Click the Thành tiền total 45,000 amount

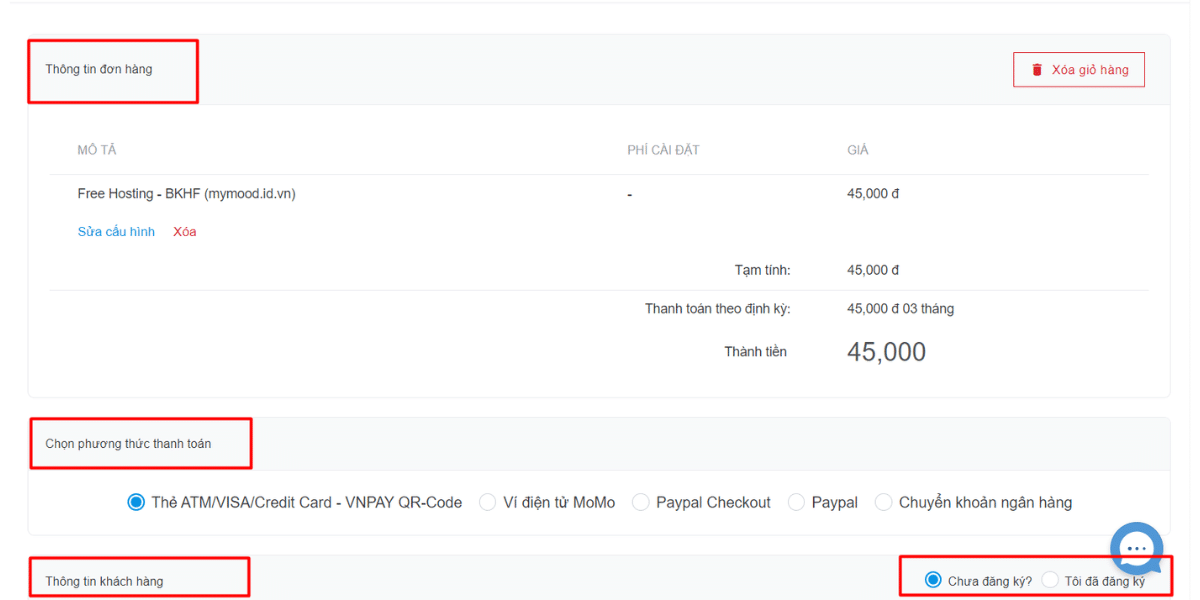pyautogui.click(x=886, y=352)
